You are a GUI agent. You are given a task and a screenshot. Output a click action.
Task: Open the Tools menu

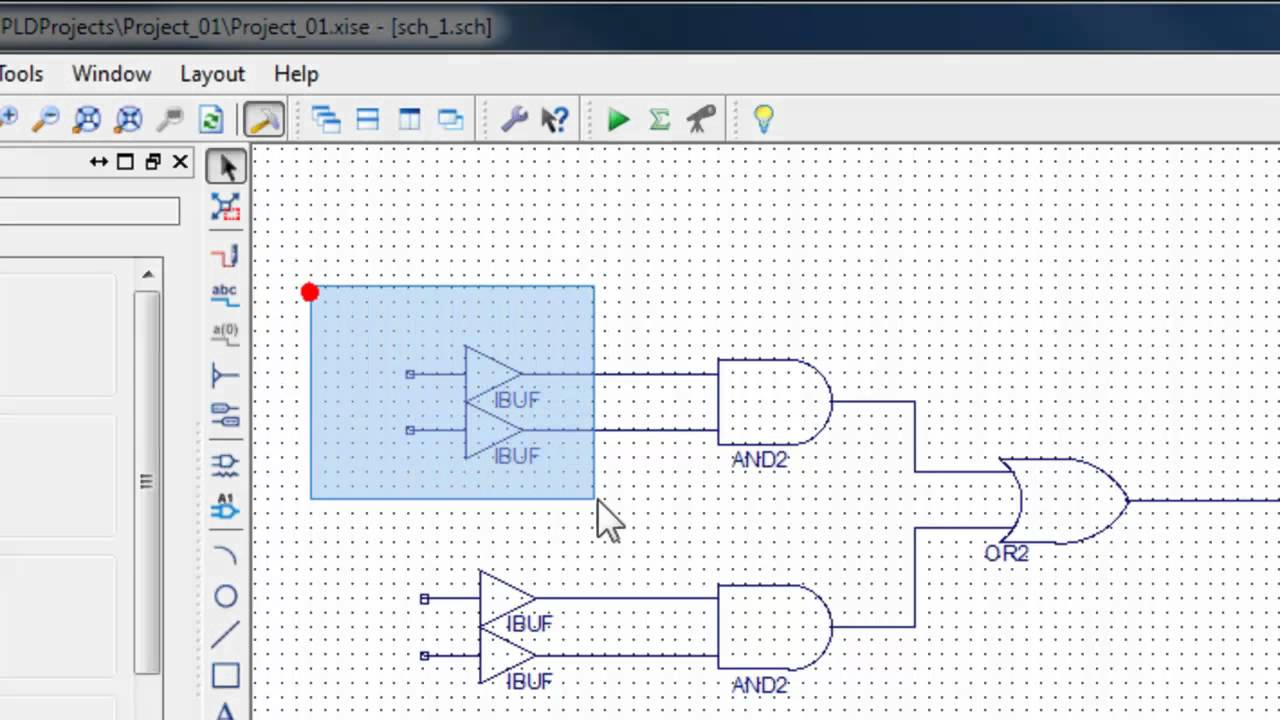click(x=21, y=74)
